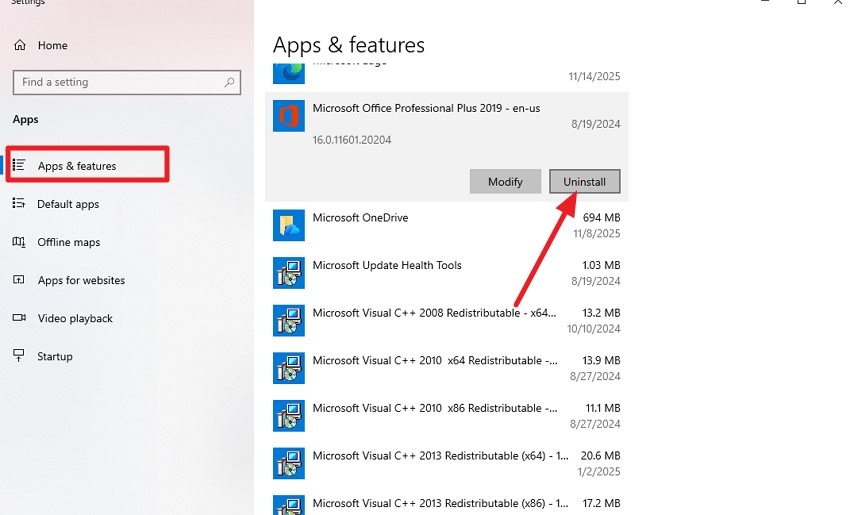Select Visual C++ 2013 Redistributable (x64) entry
This screenshot has height=515, width=850.
440,456
